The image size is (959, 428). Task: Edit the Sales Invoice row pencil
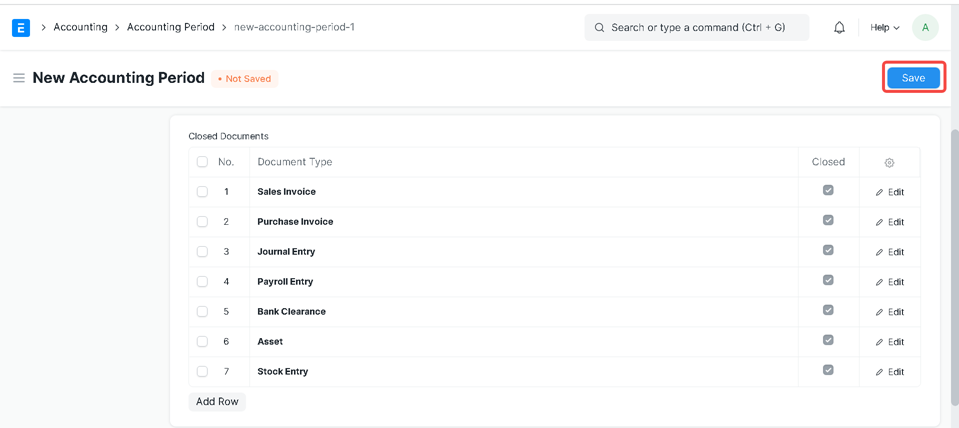click(889, 192)
